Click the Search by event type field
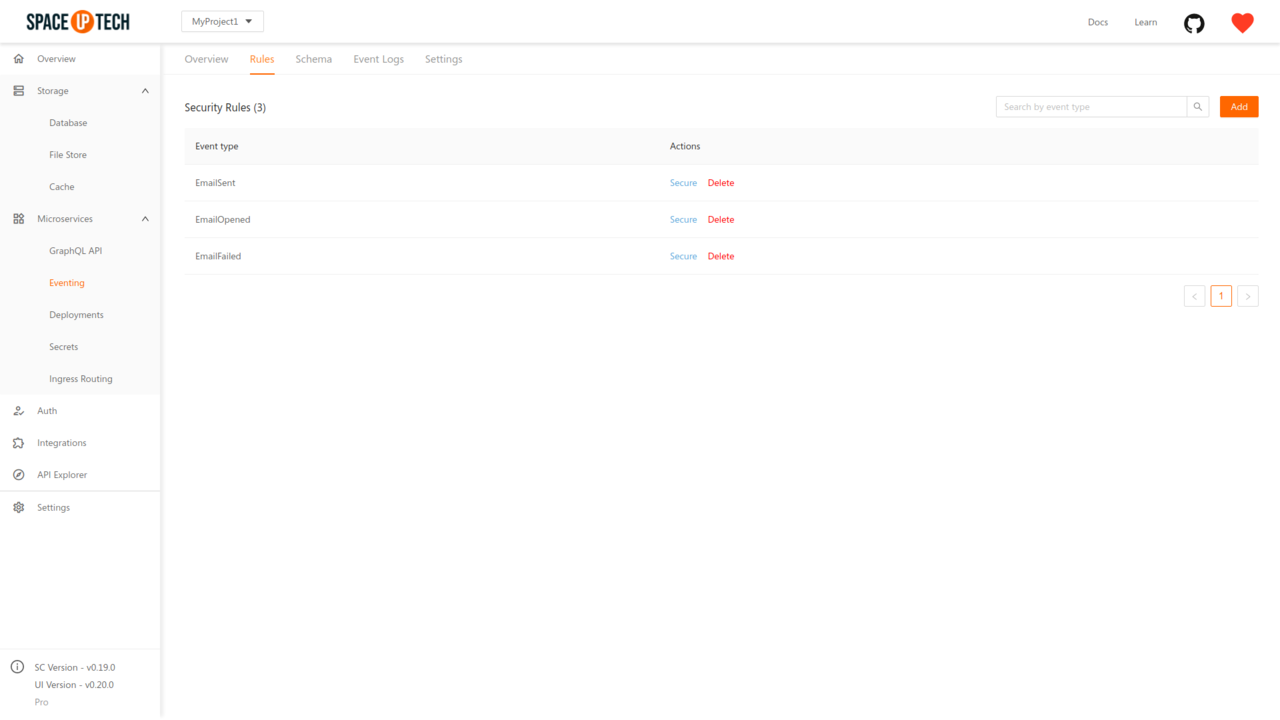Image resolution: width=1280 pixels, height=720 pixels. [1091, 107]
